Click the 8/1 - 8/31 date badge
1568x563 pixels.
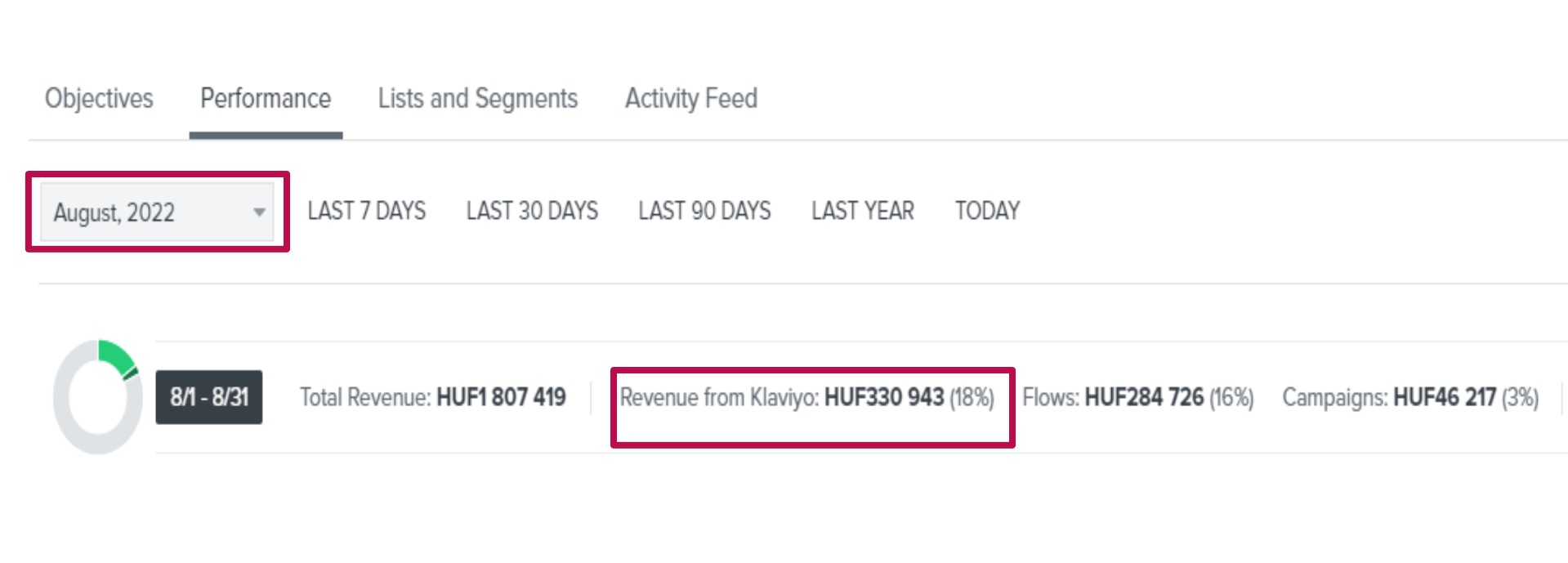208,397
